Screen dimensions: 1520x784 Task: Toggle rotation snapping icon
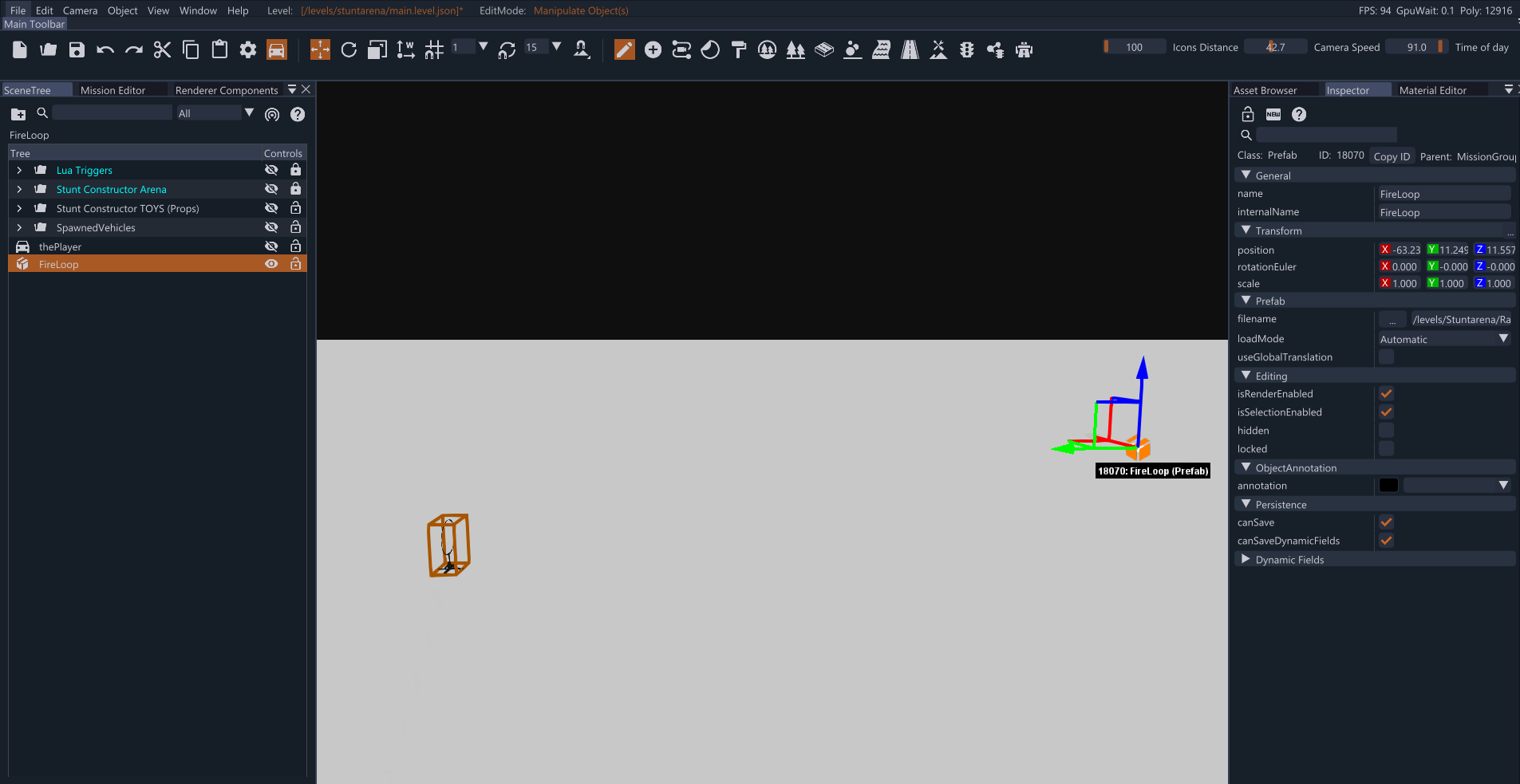click(507, 50)
